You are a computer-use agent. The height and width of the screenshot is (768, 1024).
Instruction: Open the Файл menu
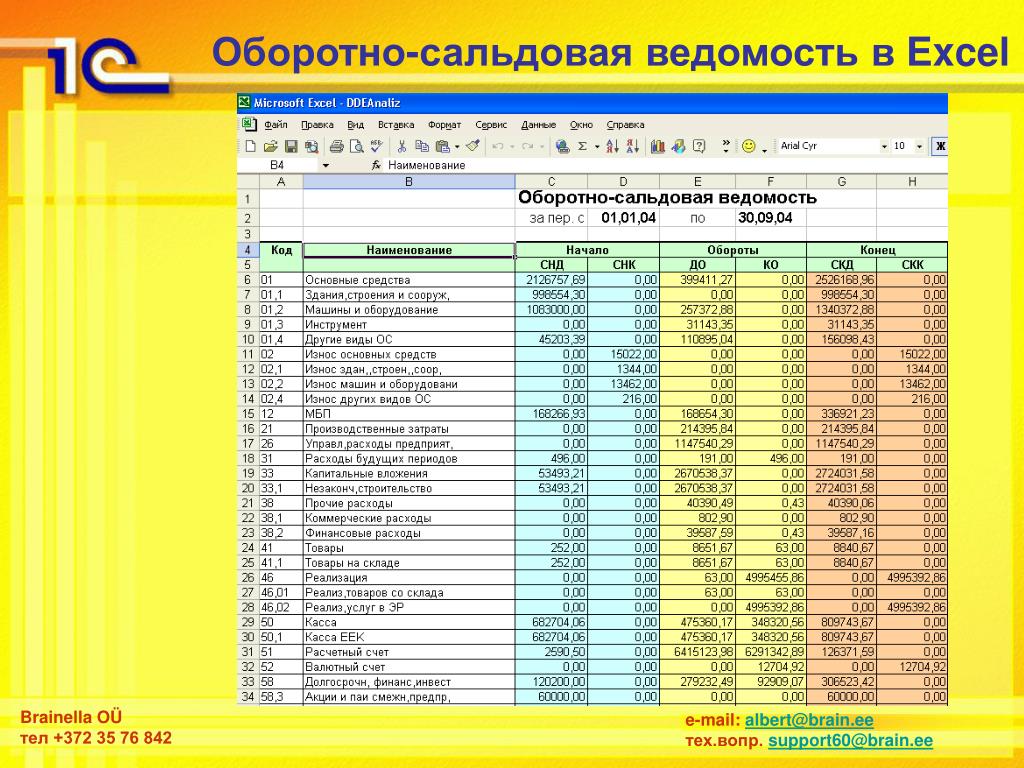click(x=276, y=125)
